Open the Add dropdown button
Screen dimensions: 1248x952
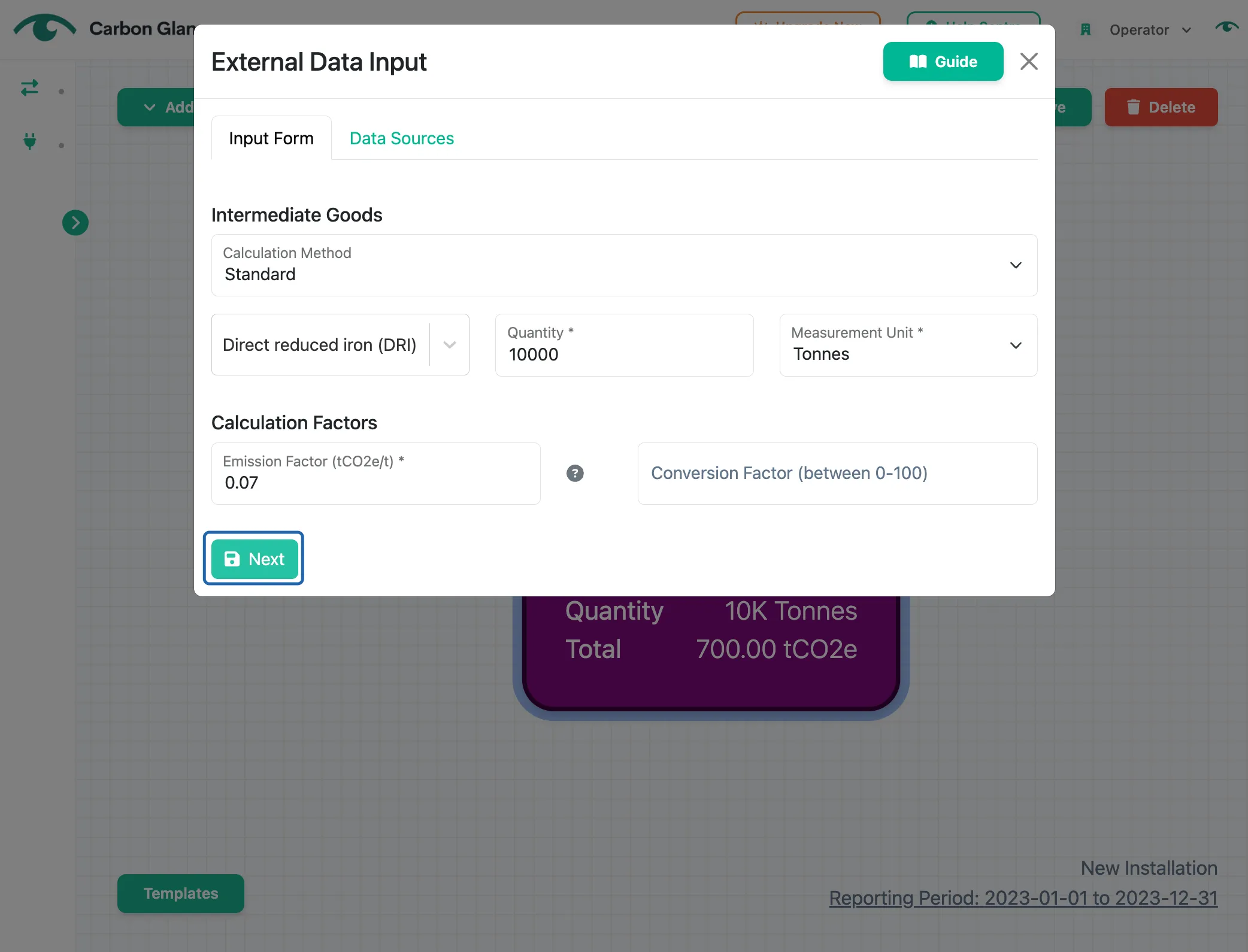(157, 107)
